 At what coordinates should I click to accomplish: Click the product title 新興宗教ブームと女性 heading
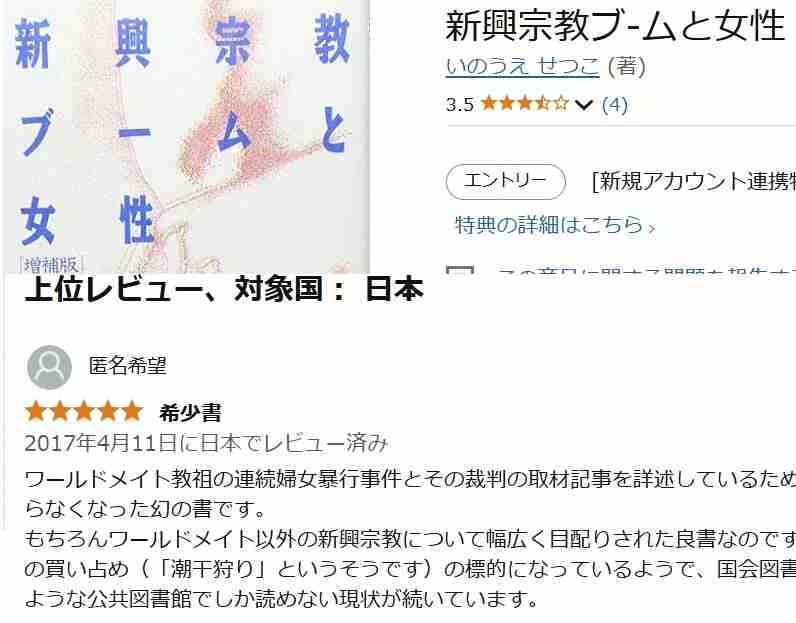click(x=616, y=25)
